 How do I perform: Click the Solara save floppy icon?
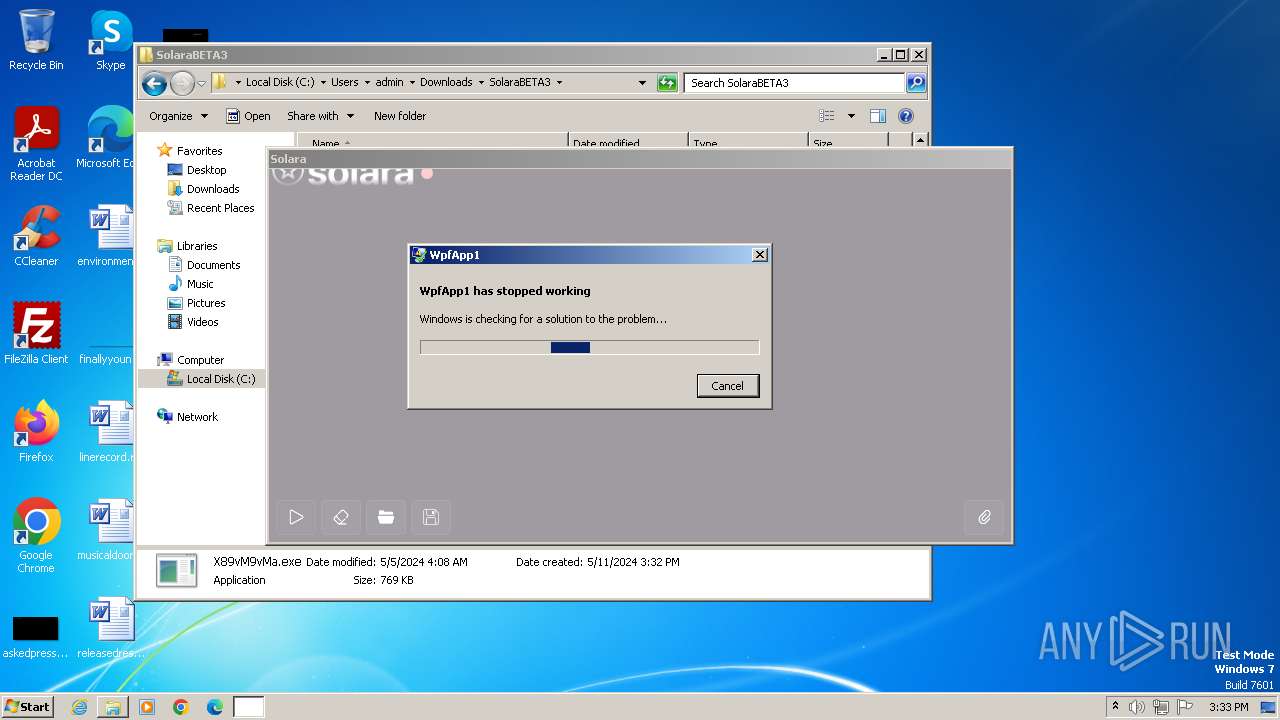point(431,517)
